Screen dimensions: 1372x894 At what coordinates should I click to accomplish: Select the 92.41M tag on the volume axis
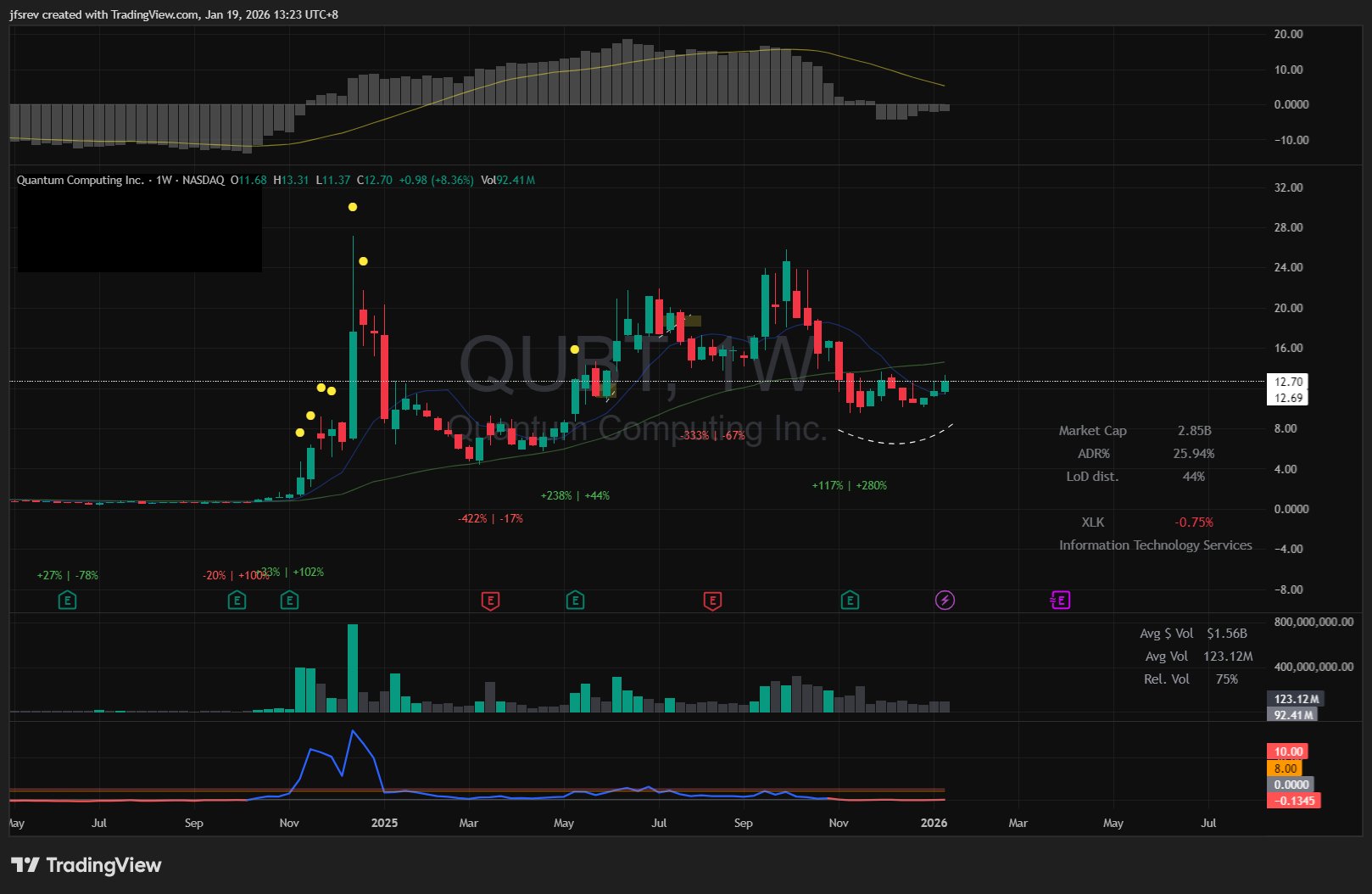[x=1293, y=715]
